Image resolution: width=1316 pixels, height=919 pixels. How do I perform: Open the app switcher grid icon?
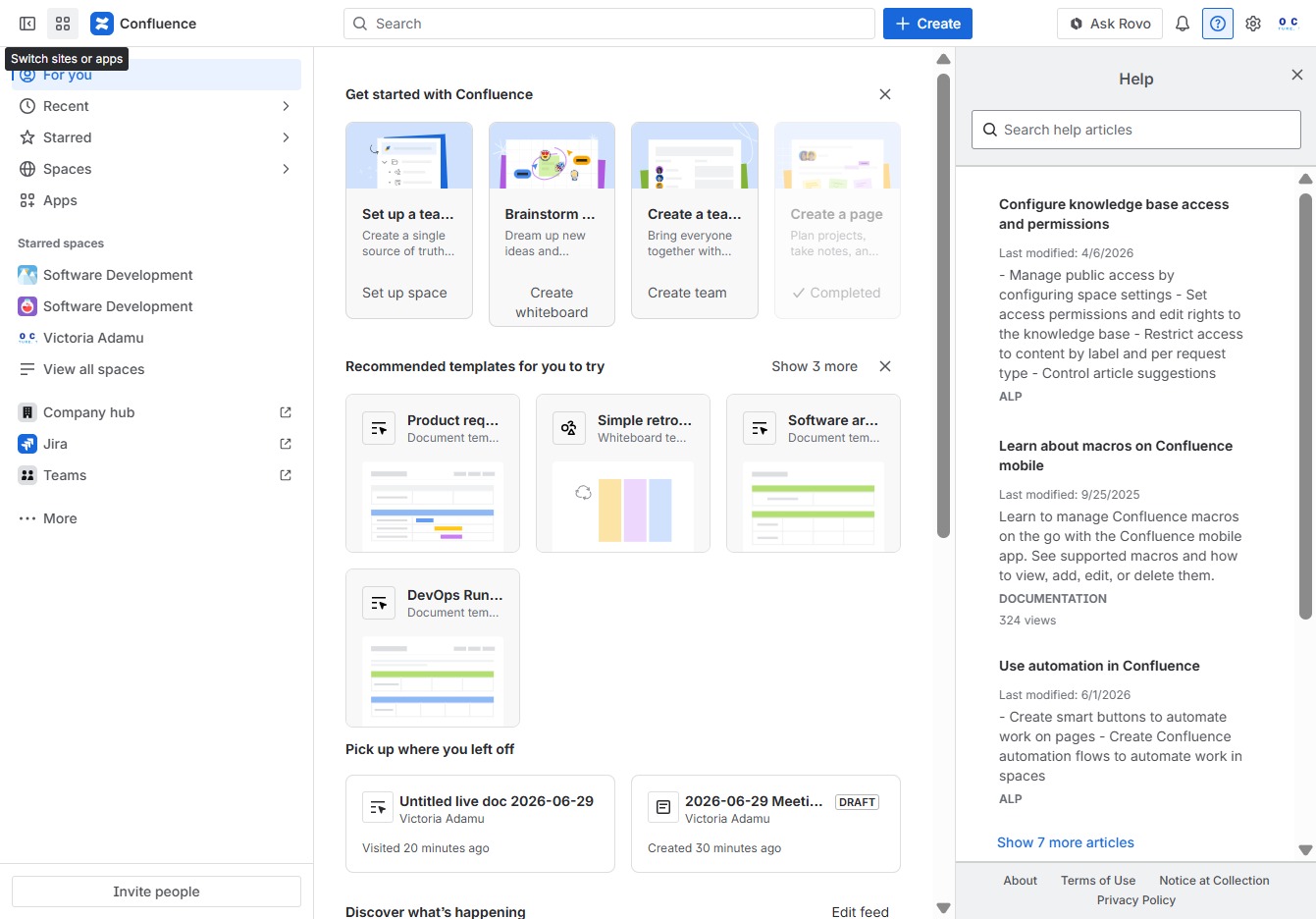(63, 24)
